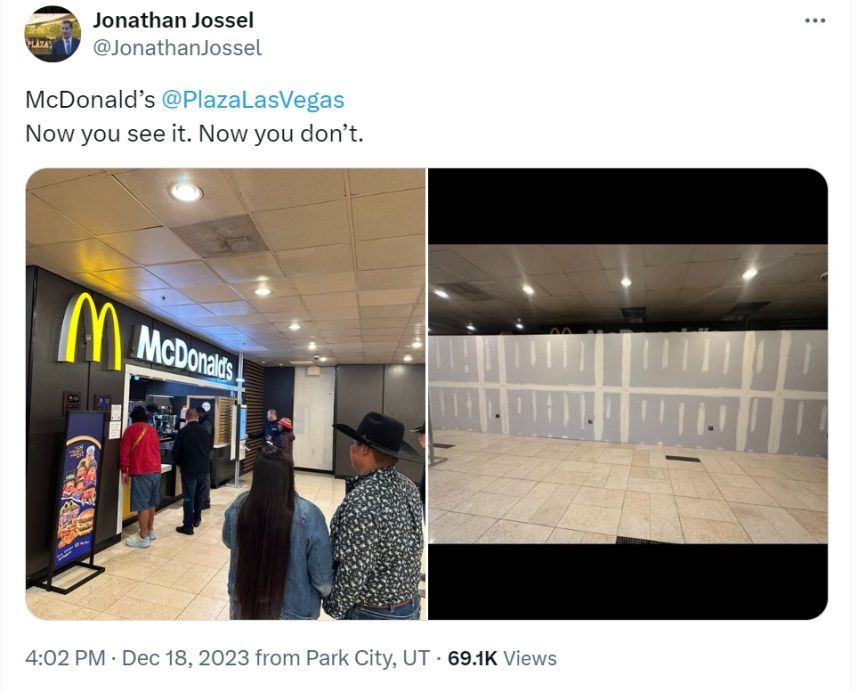
Task: Open the tweet's three-dot more menu
Action: [x=815, y=21]
